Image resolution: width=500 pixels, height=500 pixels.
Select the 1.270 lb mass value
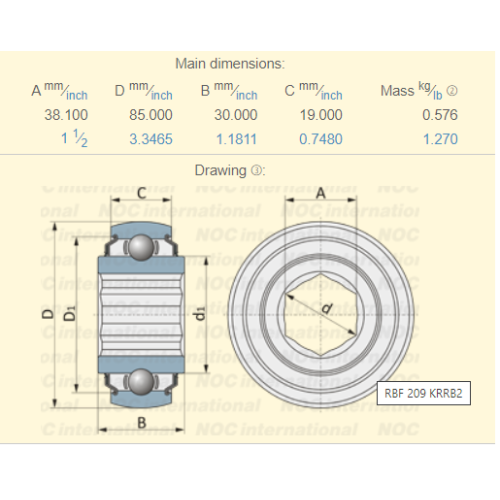pyautogui.click(x=440, y=139)
